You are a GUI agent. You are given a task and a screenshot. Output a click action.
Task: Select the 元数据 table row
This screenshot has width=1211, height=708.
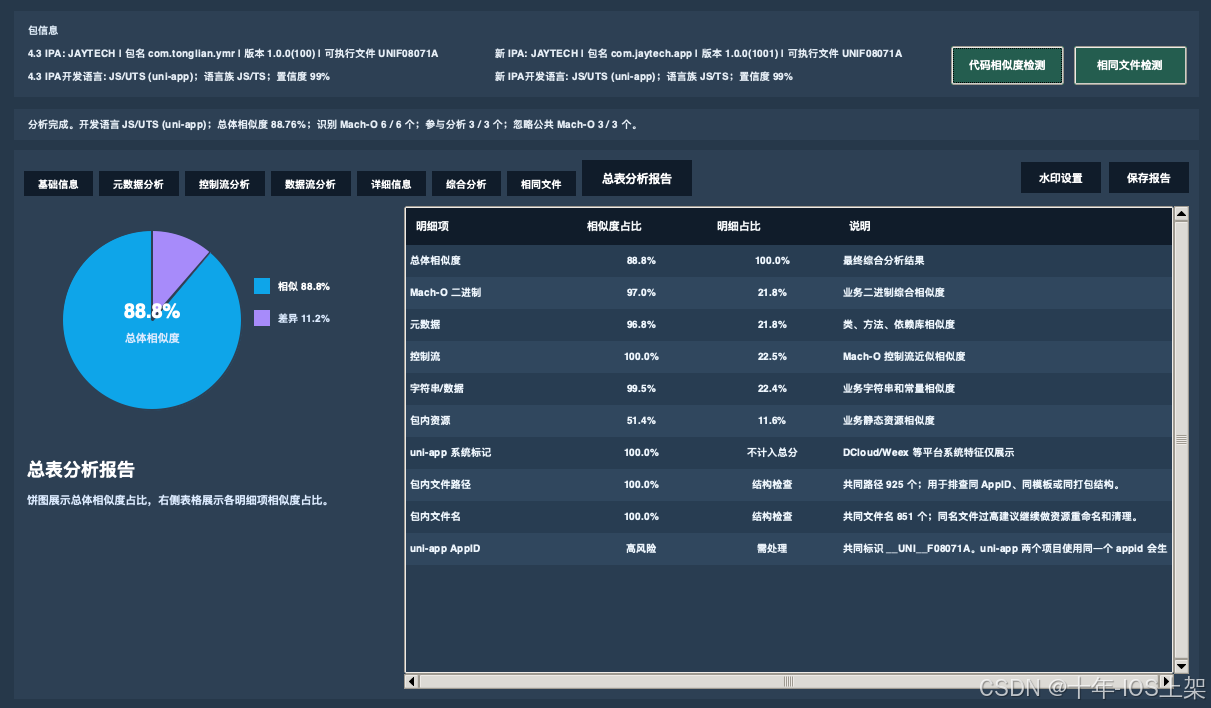pos(788,324)
